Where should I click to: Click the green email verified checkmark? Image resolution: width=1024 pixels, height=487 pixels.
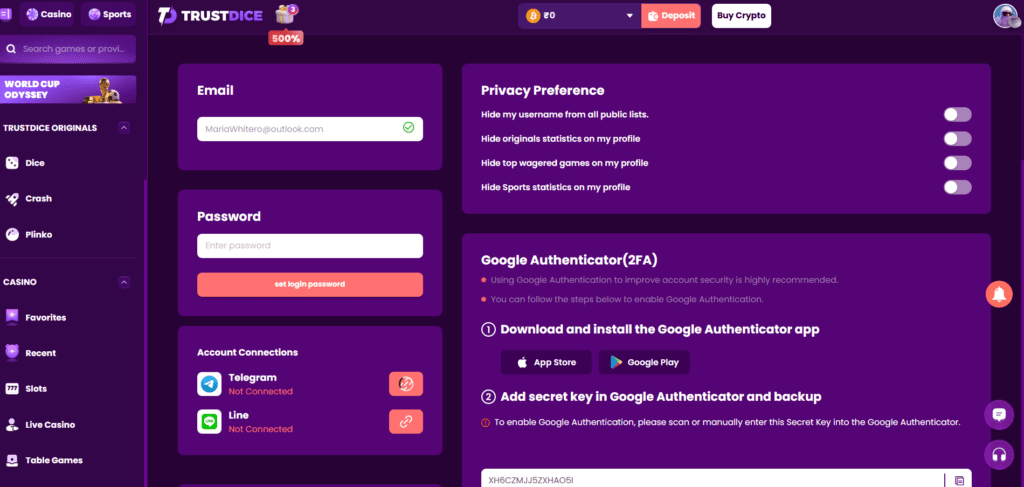408,128
